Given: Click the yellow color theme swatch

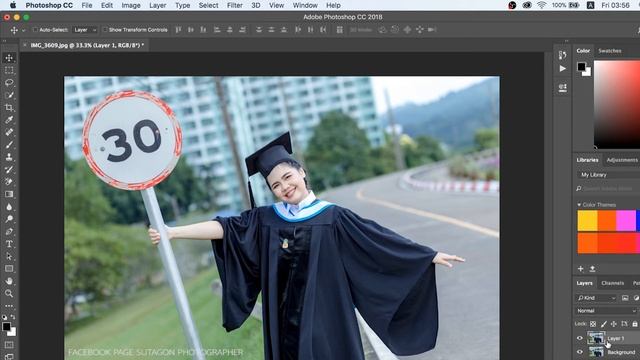Looking at the screenshot, I should tap(587, 221).
